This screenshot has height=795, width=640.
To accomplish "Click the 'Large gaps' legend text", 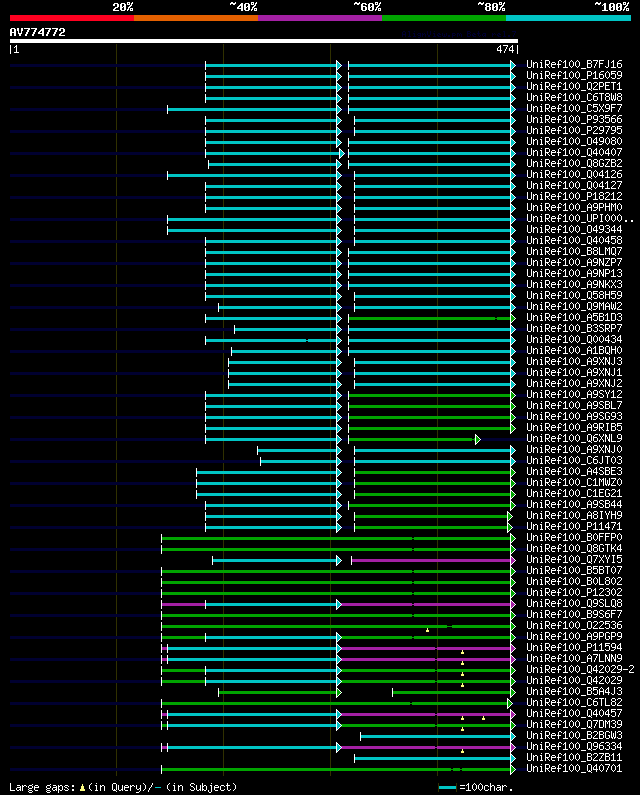I will pos(42,787).
